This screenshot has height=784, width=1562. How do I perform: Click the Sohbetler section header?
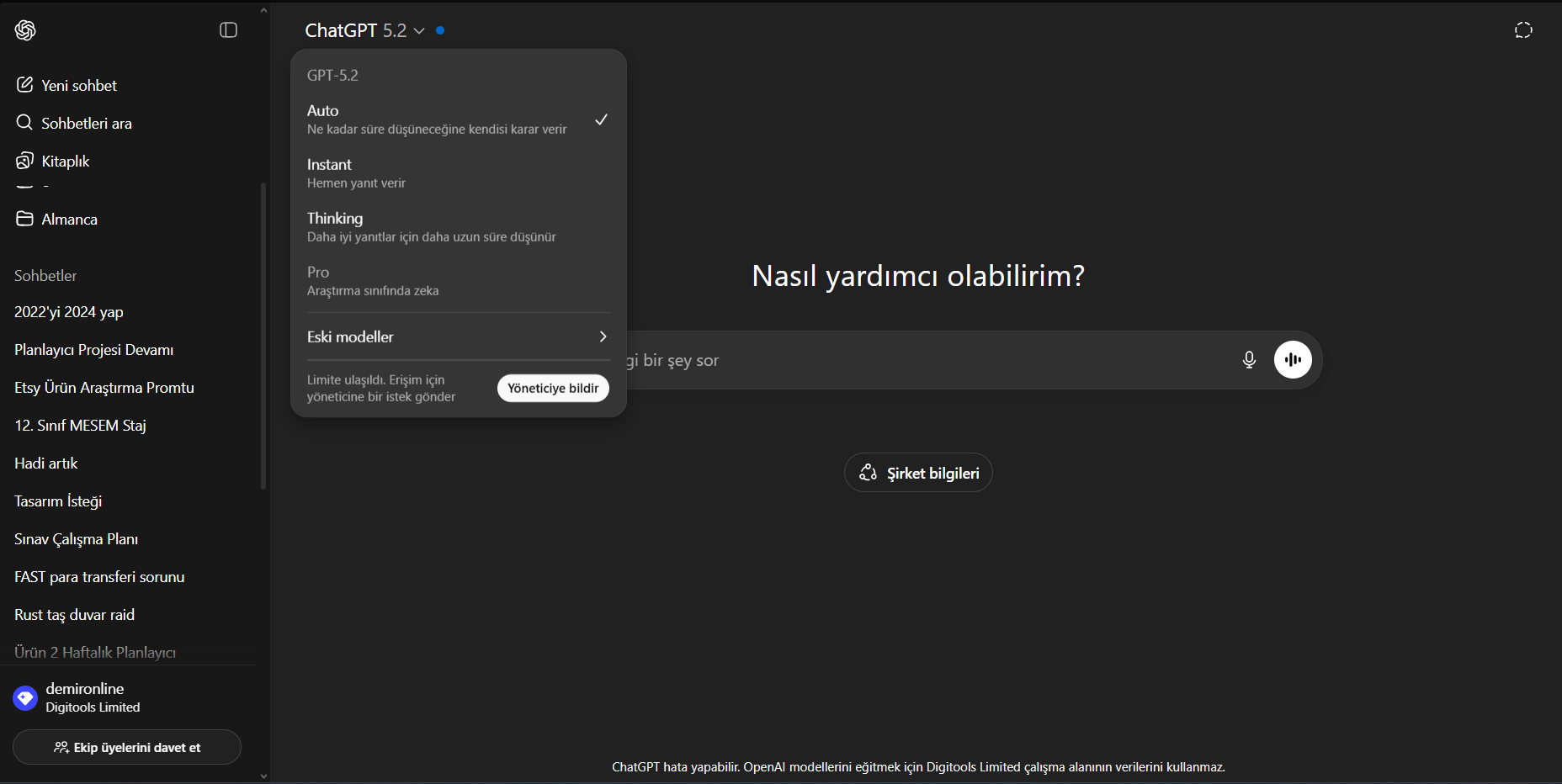tap(45, 276)
